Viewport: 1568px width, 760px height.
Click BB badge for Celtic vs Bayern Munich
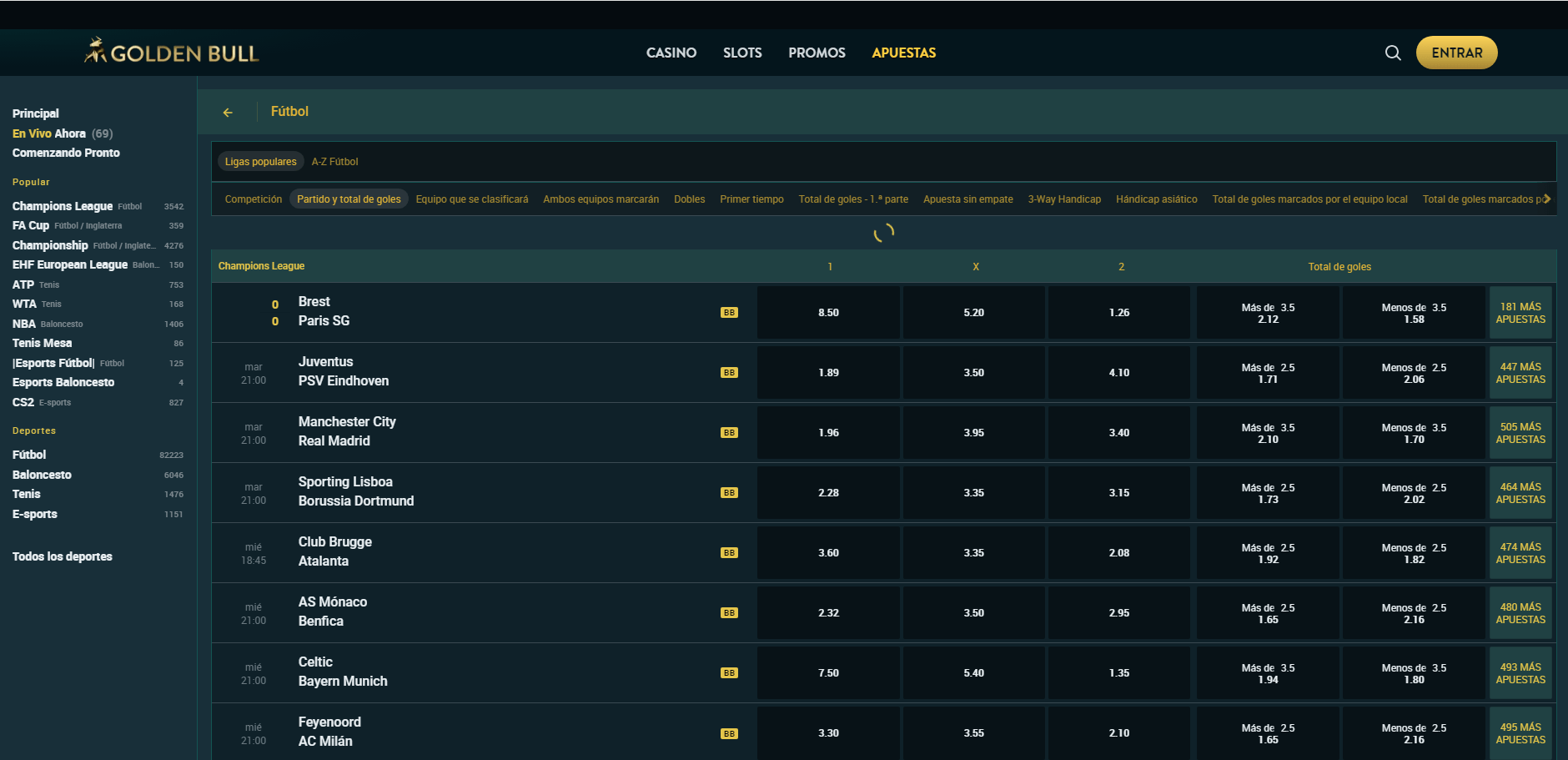pos(729,673)
